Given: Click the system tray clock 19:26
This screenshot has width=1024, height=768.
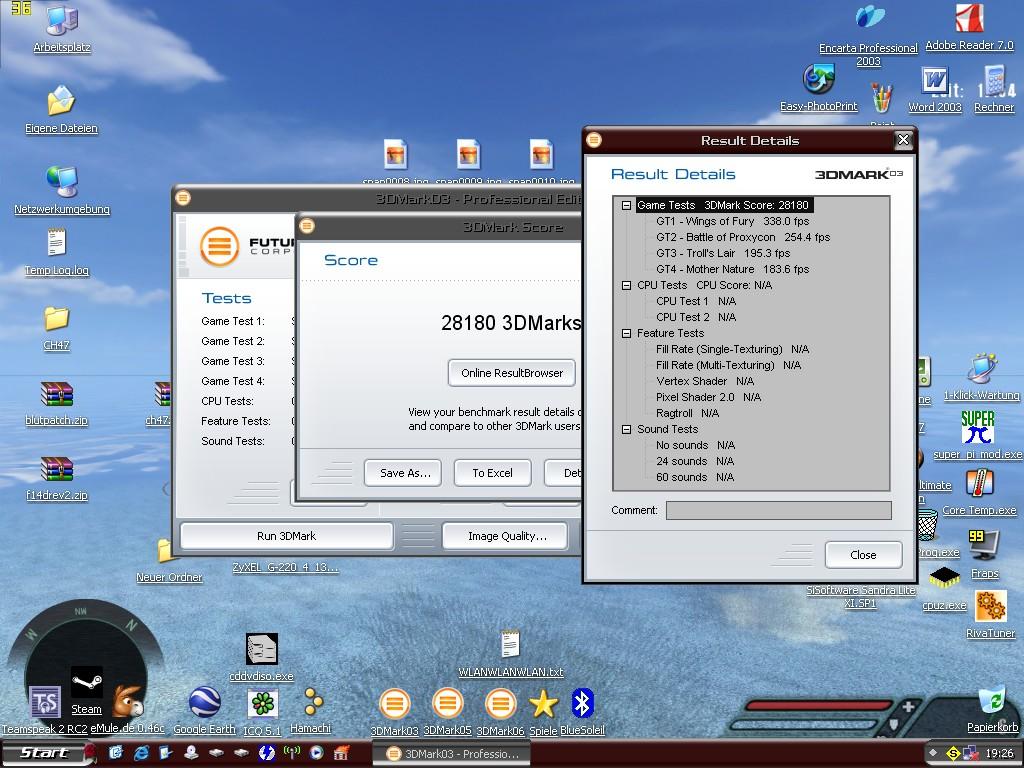Looking at the screenshot, I should point(999,754).
